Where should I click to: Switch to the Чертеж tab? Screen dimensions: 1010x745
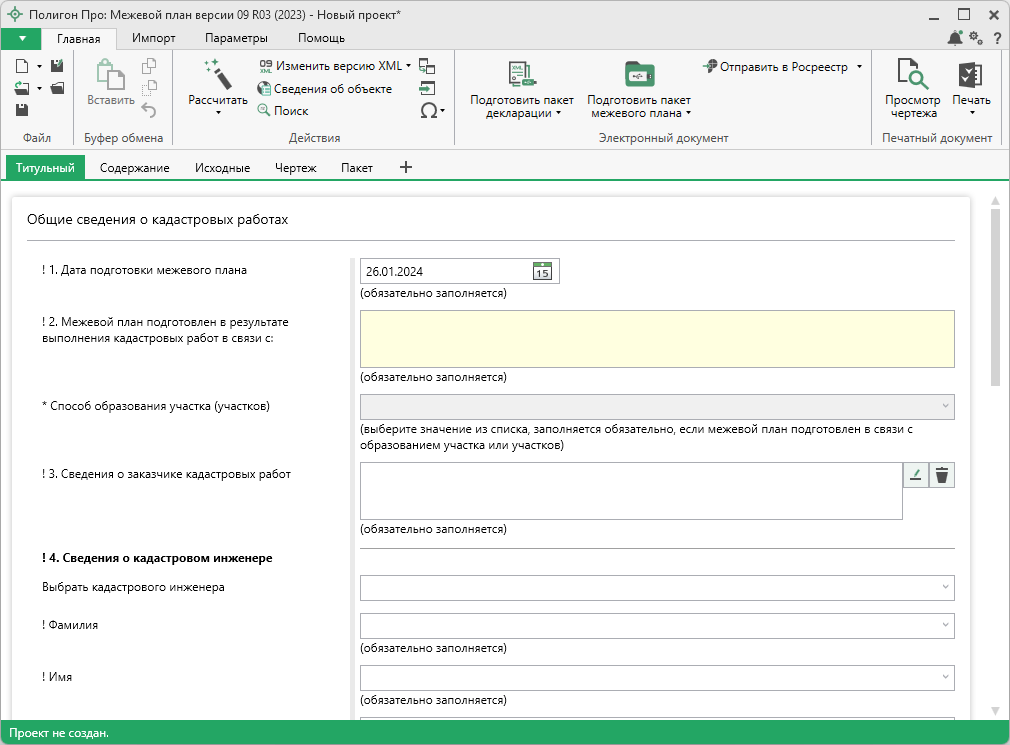click(295, 168)
